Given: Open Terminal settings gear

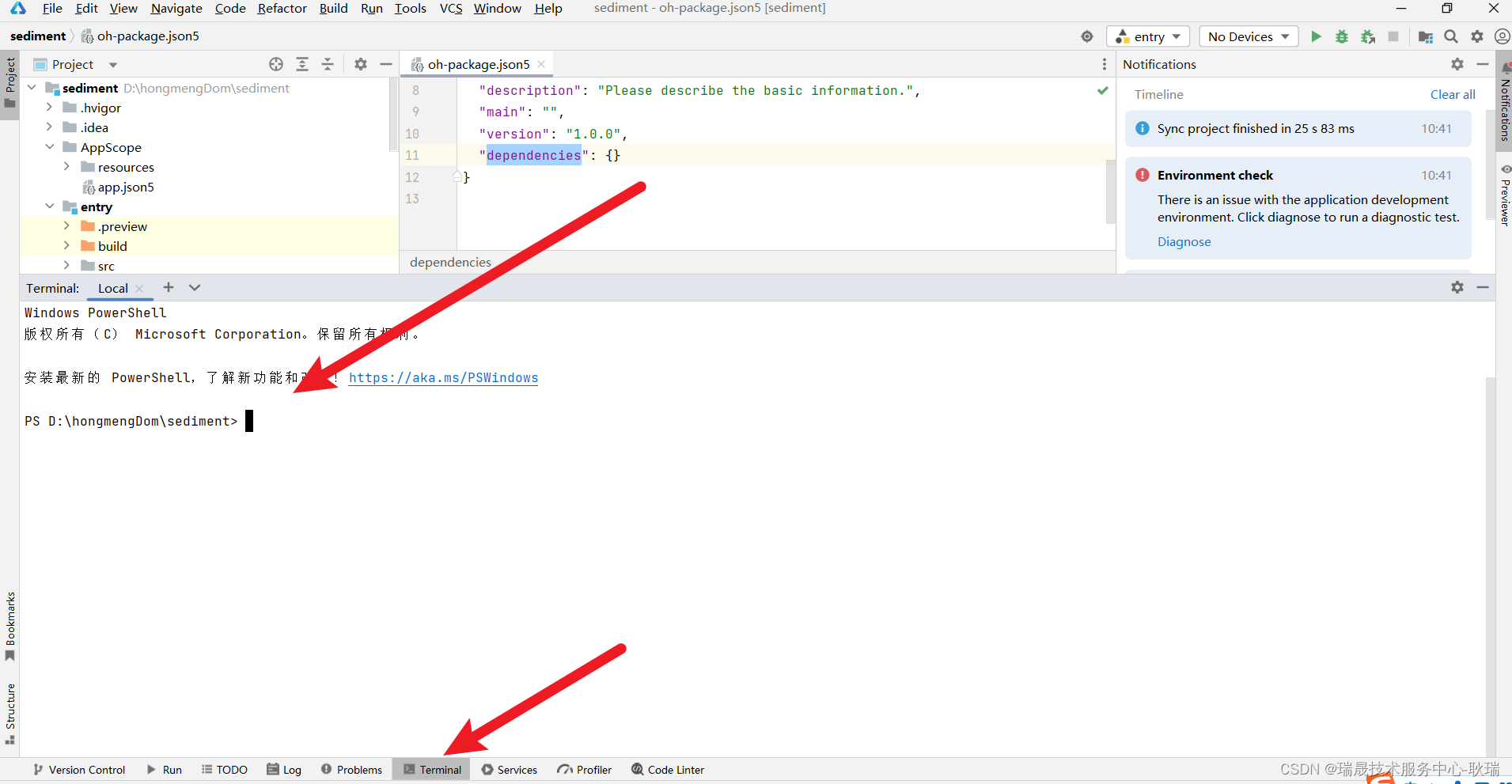Looking at the screenshot, I should point(1457,287).
